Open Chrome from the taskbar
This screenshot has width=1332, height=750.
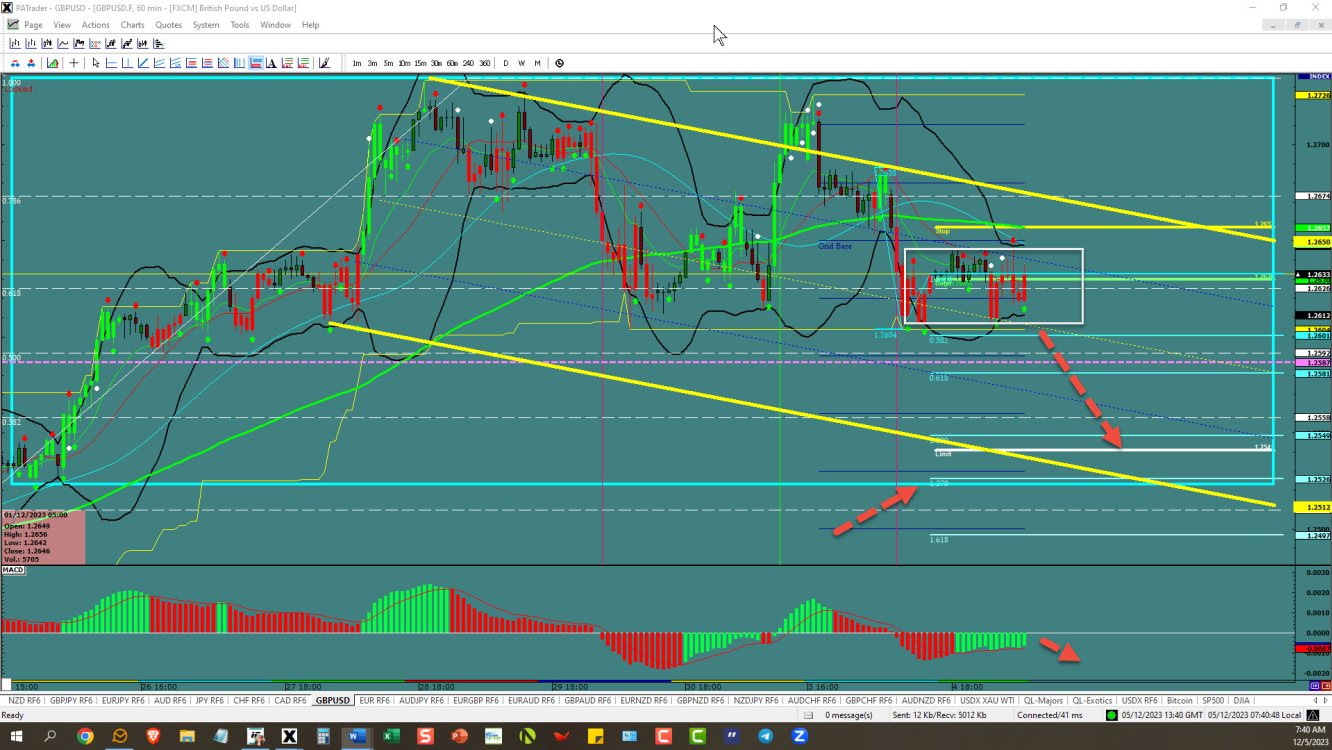tap(85, 737)
